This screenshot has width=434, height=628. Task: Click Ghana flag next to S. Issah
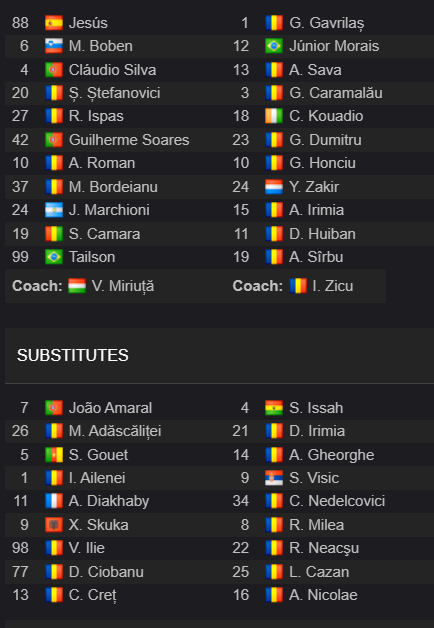pos(274,408)
